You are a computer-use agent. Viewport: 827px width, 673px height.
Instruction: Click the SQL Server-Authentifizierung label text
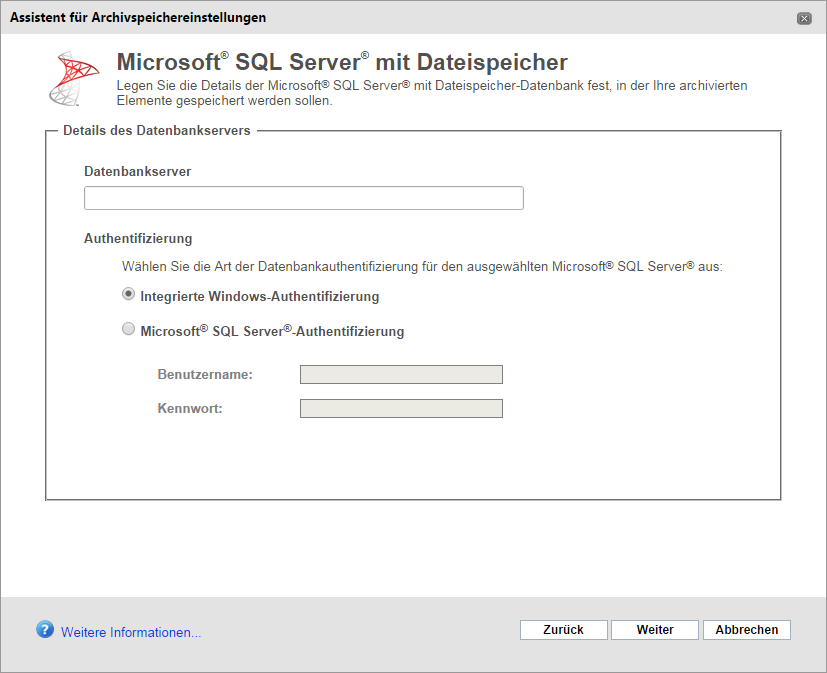(272, 331)
